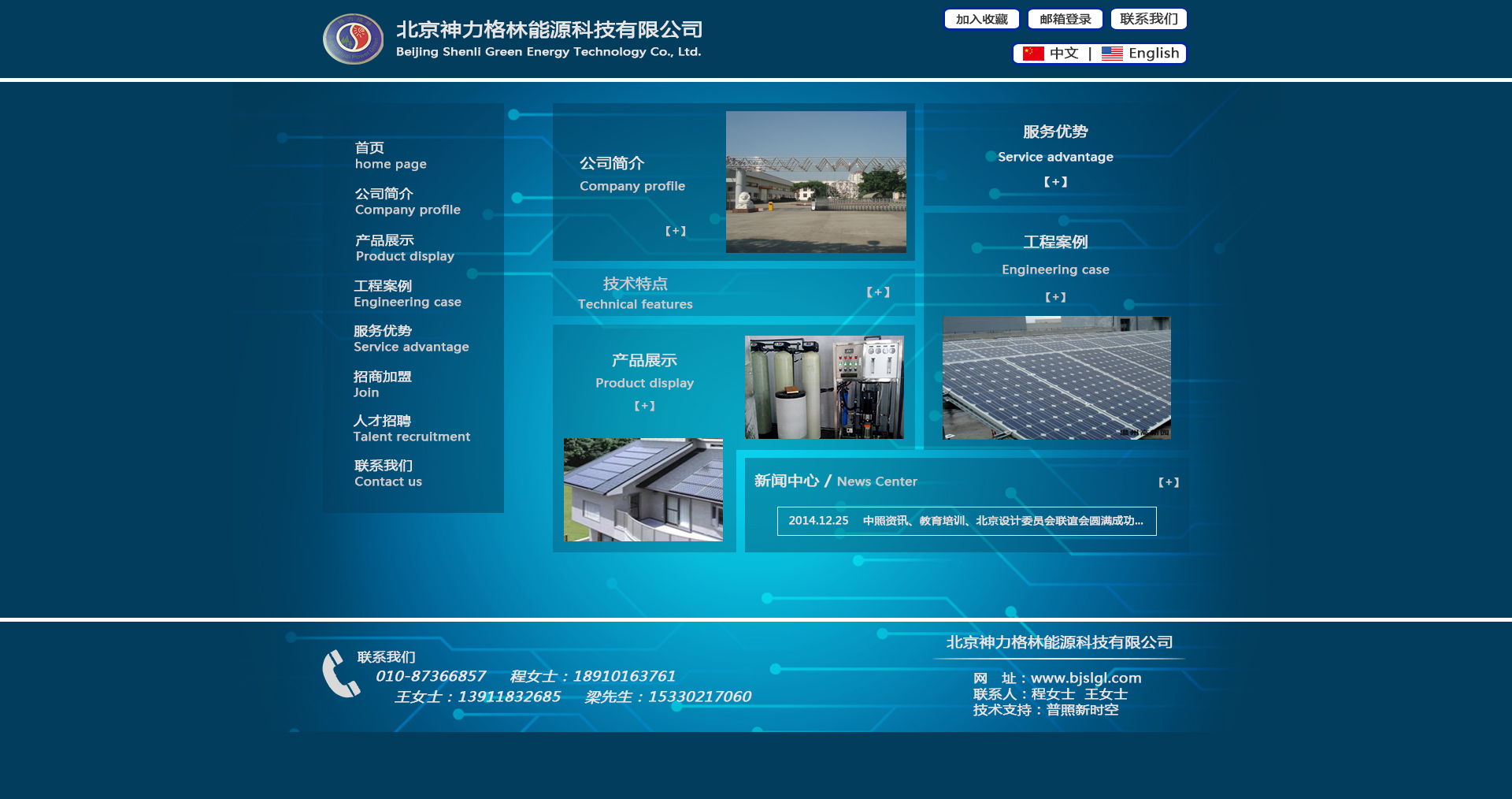Screen dimensions: 1512x799
Task: Open 联系我们 Contact us sidebar item
Action: [388, 473]
